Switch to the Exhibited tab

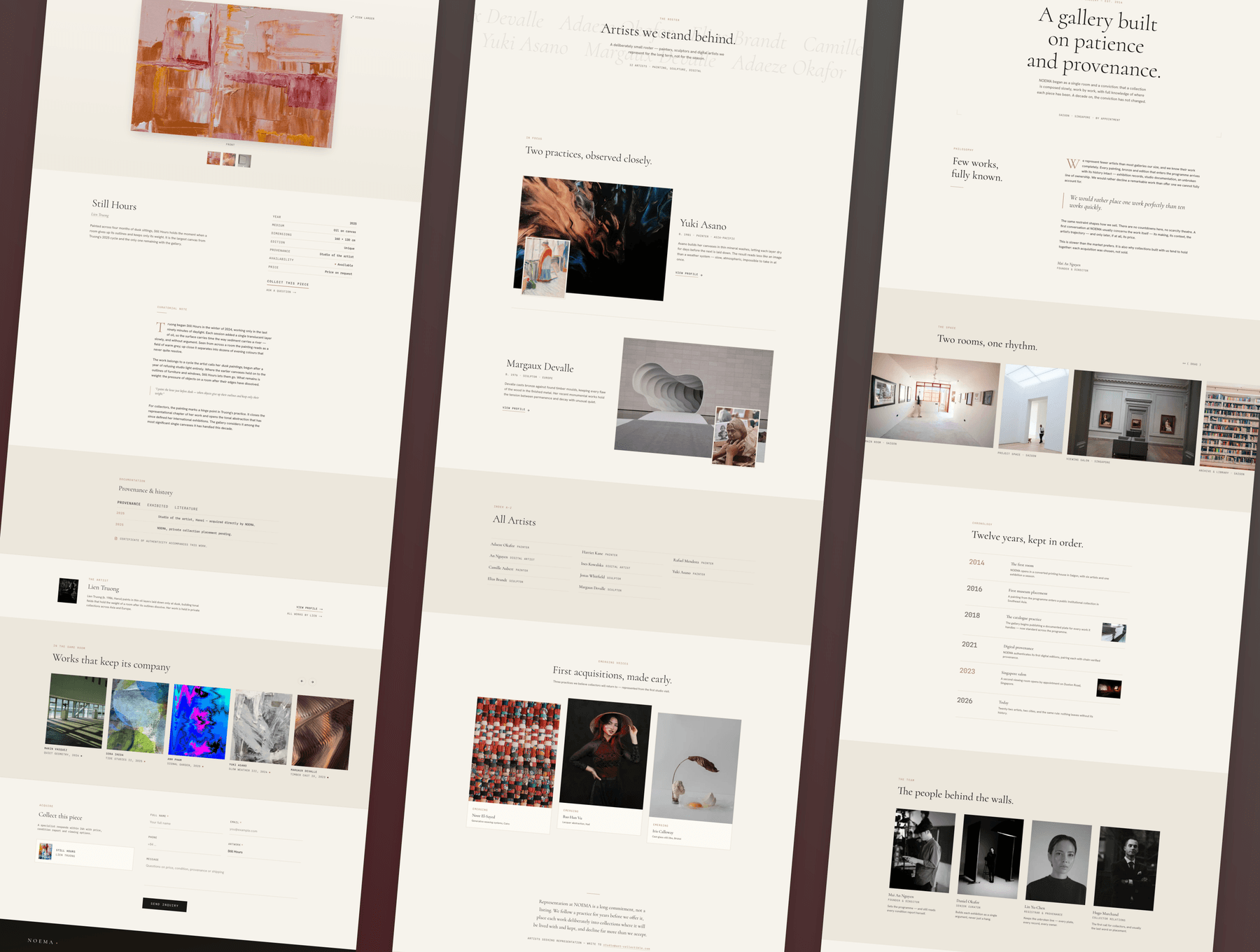point(157,505)
